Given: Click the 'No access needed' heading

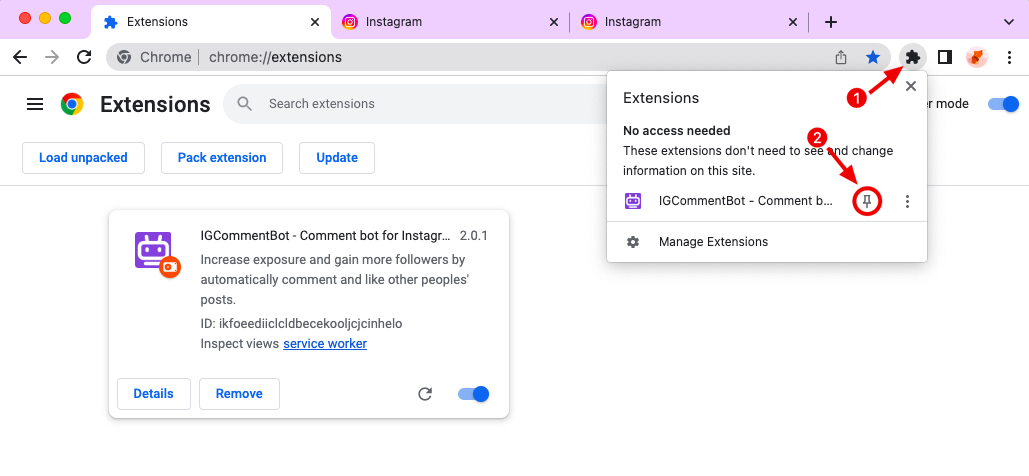Looking at the screenshot, I should (x=677, y=131).
